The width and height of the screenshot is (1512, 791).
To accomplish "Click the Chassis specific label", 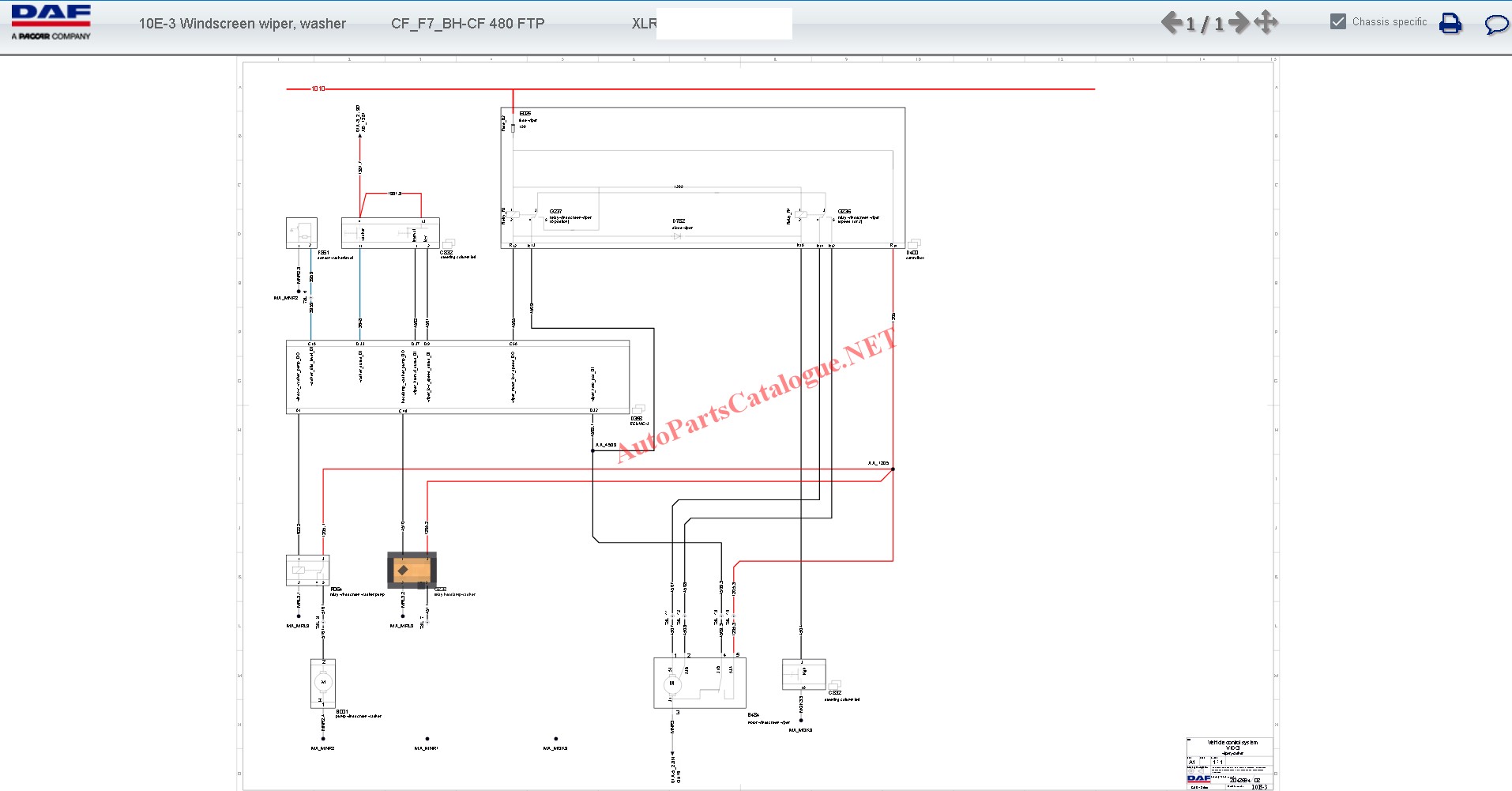I will 1389,22.
